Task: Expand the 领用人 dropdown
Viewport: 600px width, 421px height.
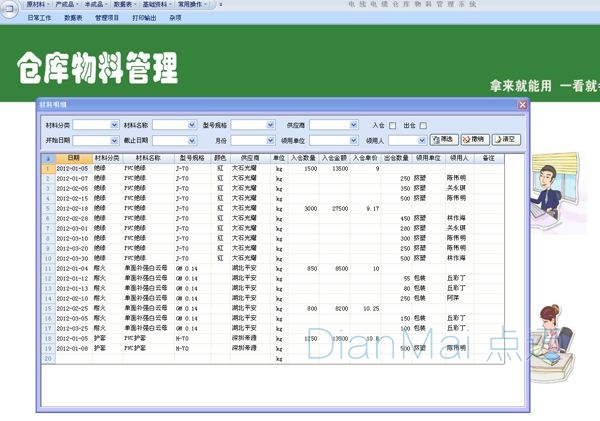Action: pyautogui.click(x=422, y=140)
